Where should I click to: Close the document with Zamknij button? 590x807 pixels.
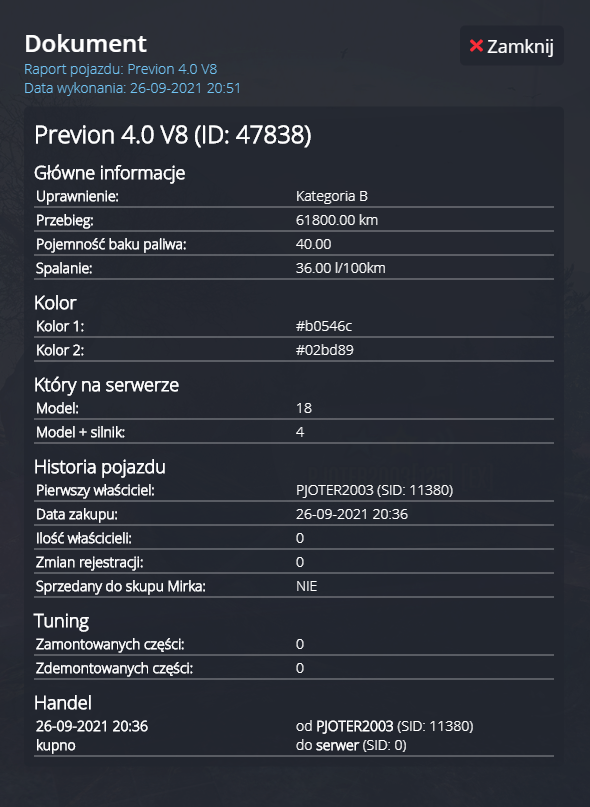point(512,46)
